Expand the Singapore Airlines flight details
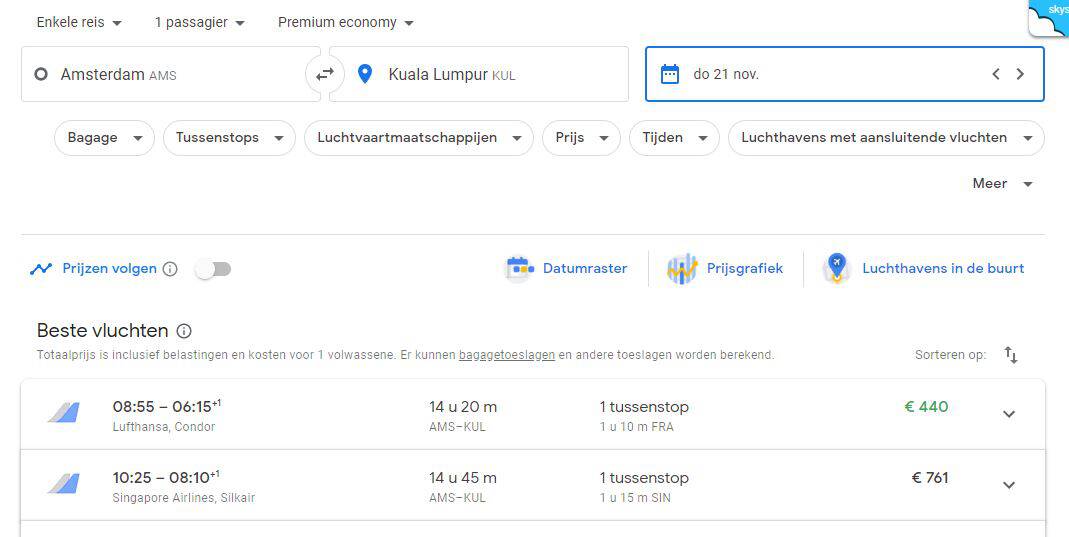1069x537 pixels. point(1009,485)
